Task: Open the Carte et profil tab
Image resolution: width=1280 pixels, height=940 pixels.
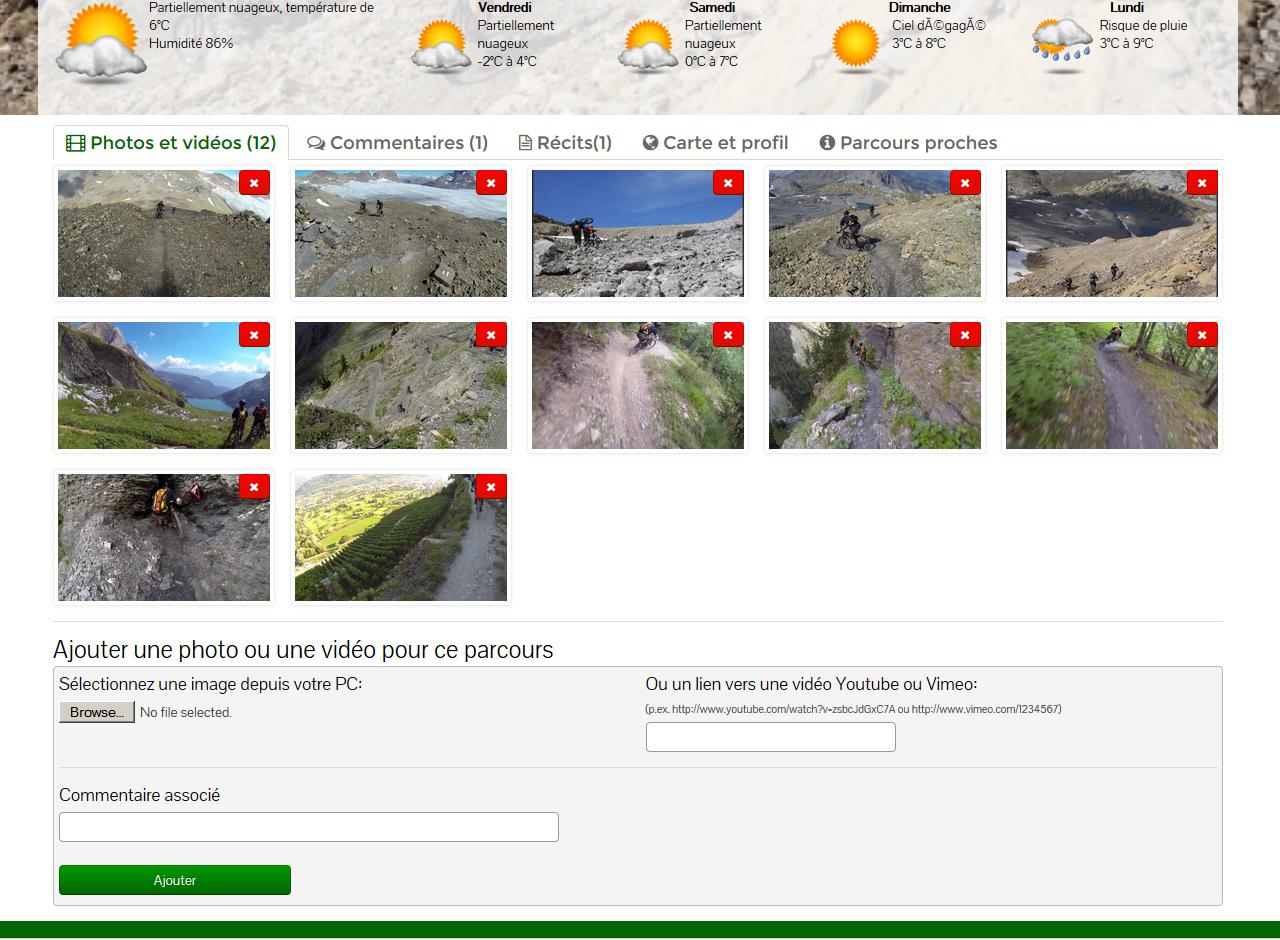Action: point(715,143)
